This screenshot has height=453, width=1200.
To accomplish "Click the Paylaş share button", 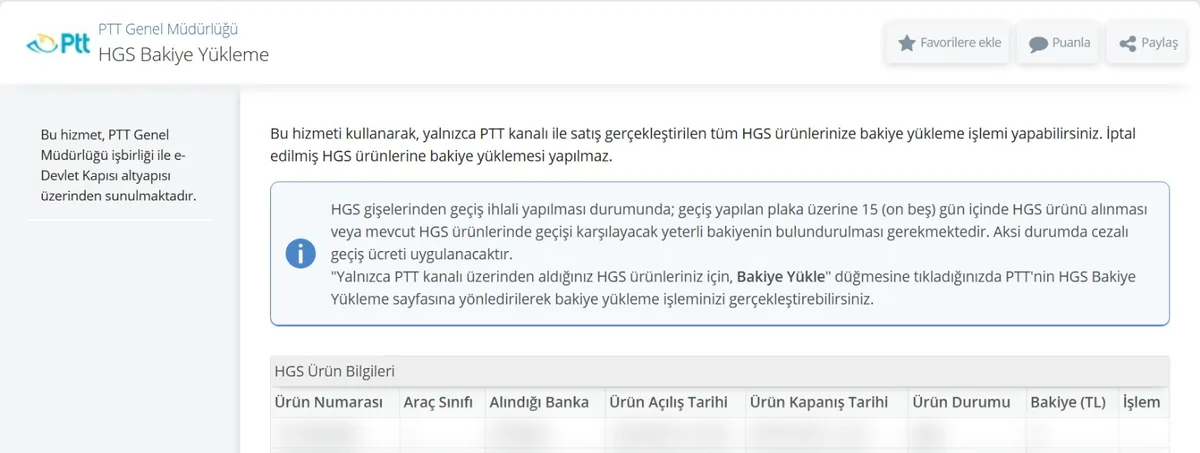I will [1147, 43].
